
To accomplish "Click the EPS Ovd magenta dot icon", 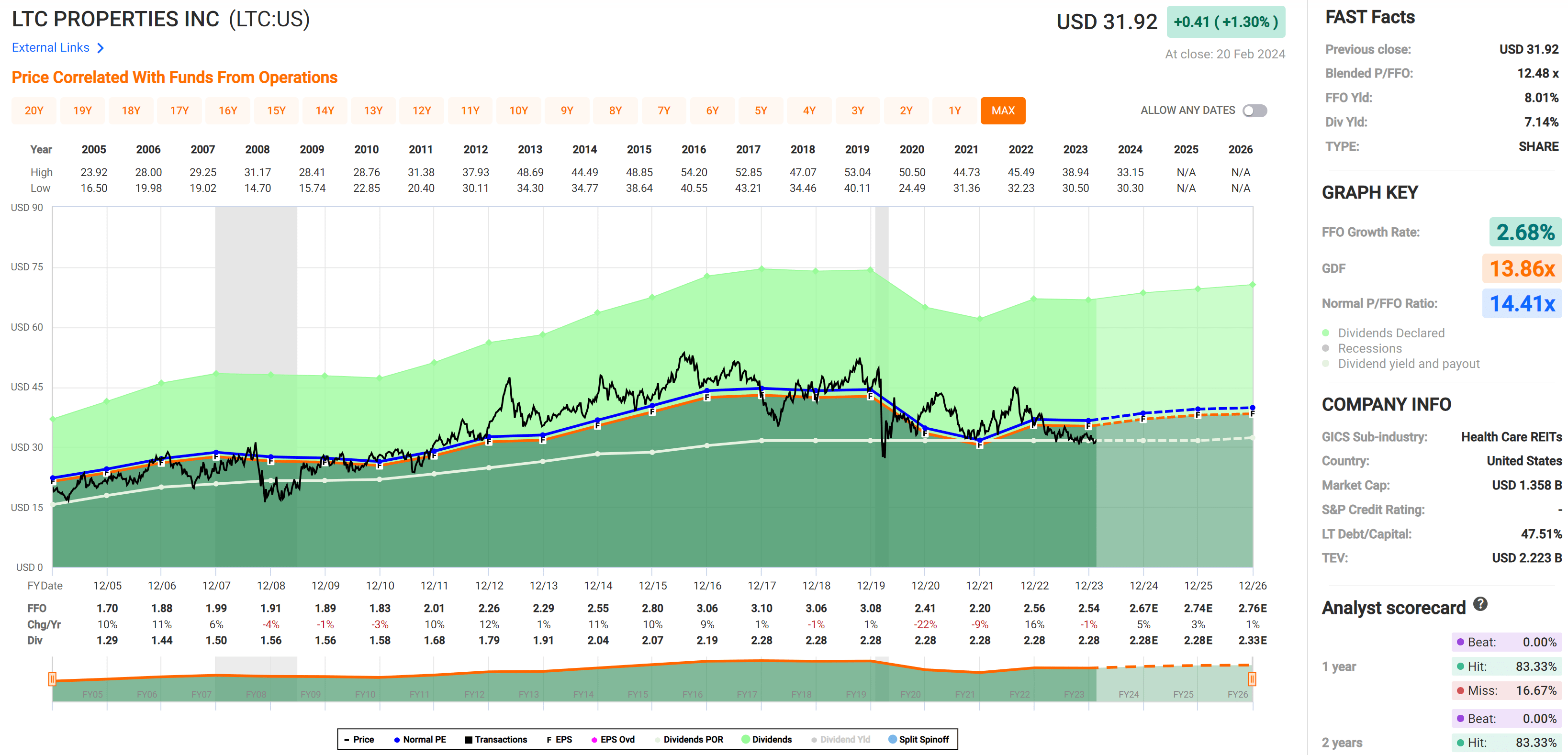I will coord(594,739).
